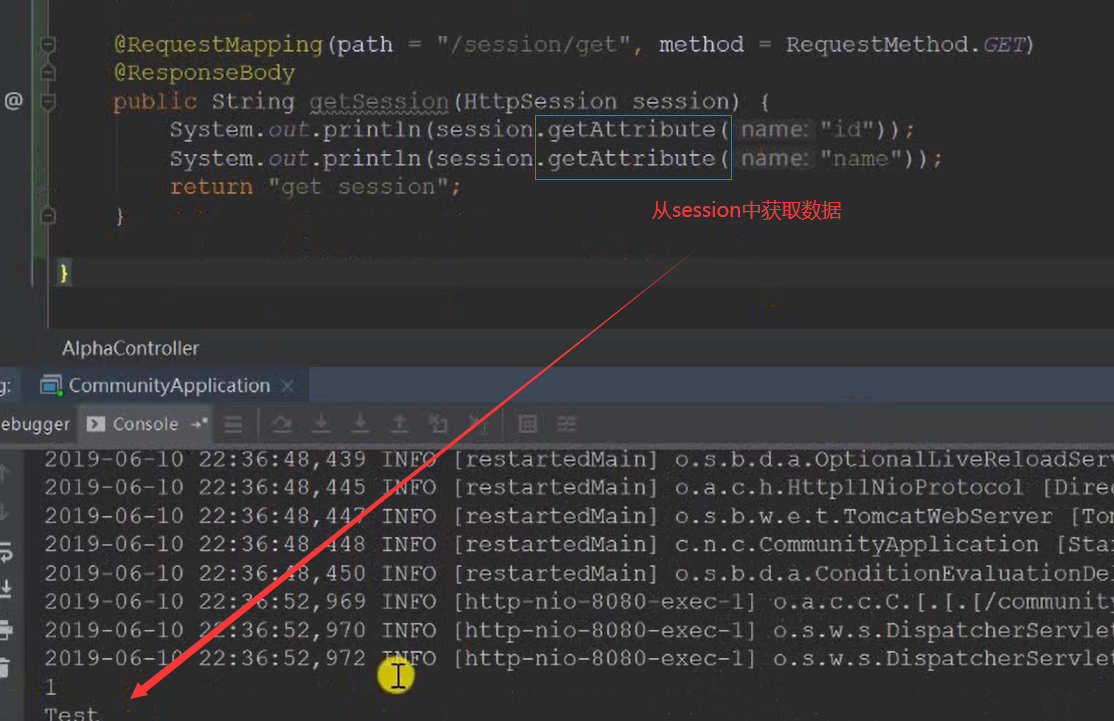Viewport: 1114px width, 721px height.
Task: Click the Print icon in console sidebar
Action: 5,629
